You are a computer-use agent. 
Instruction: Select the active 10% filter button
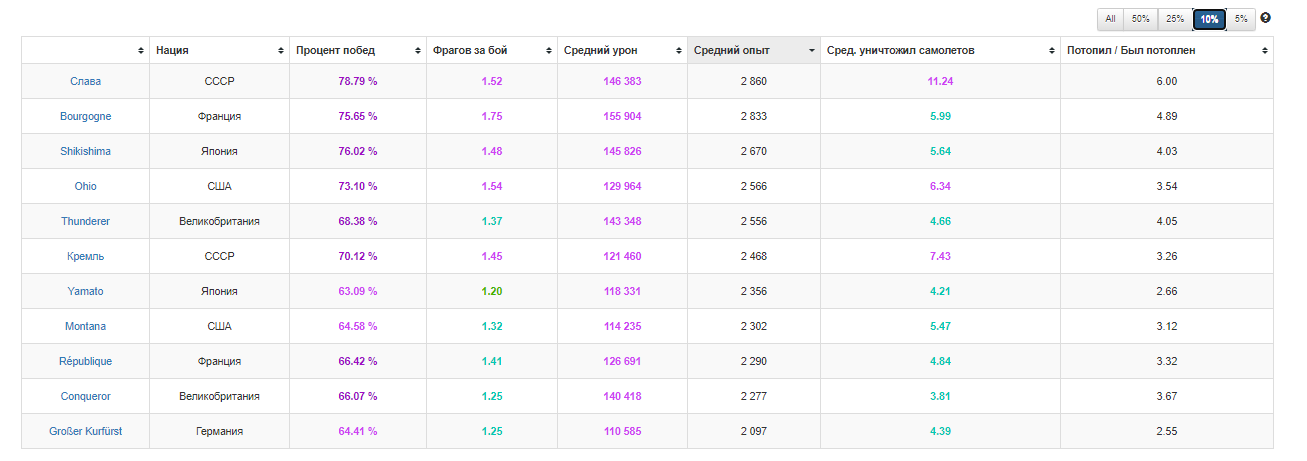point(1209,19)
